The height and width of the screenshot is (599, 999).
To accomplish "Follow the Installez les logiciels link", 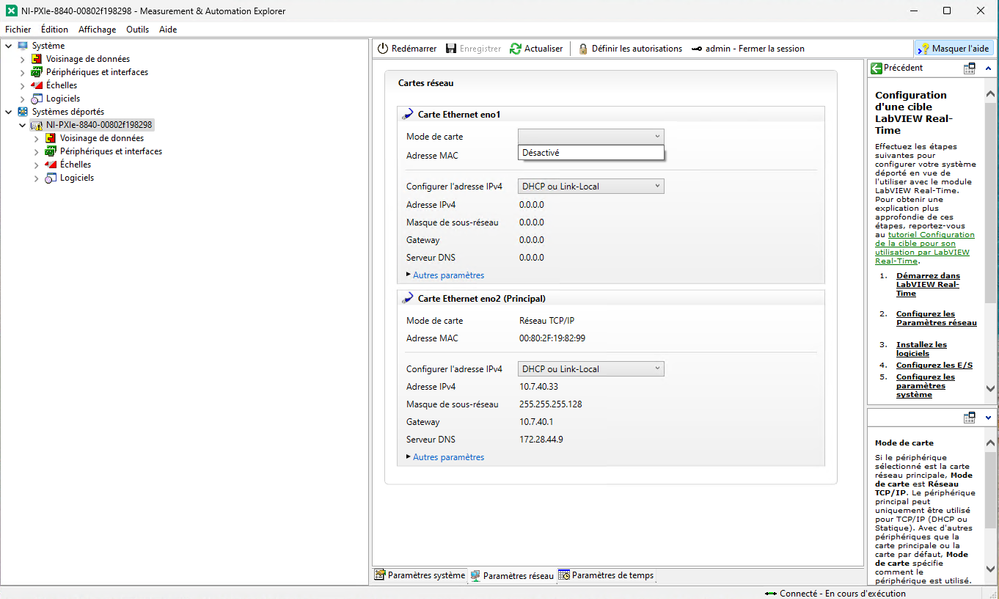I will coord(921,349).
